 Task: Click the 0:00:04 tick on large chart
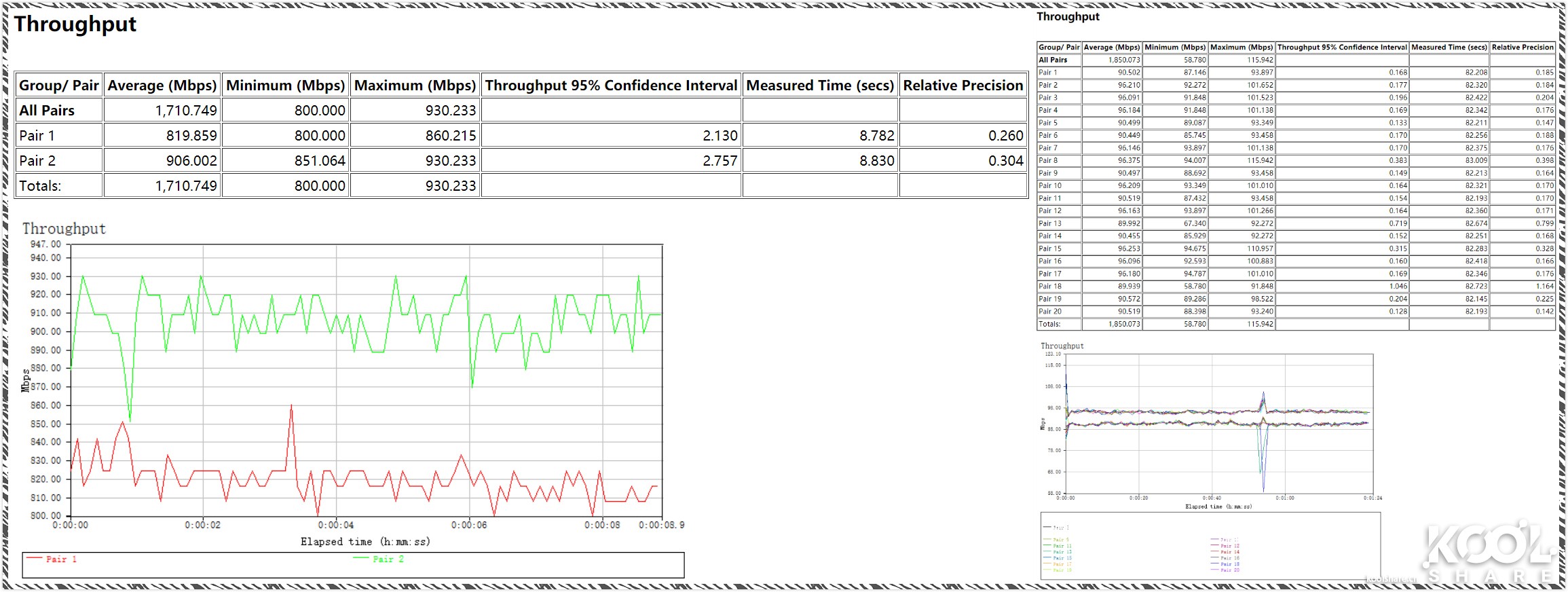336,525
